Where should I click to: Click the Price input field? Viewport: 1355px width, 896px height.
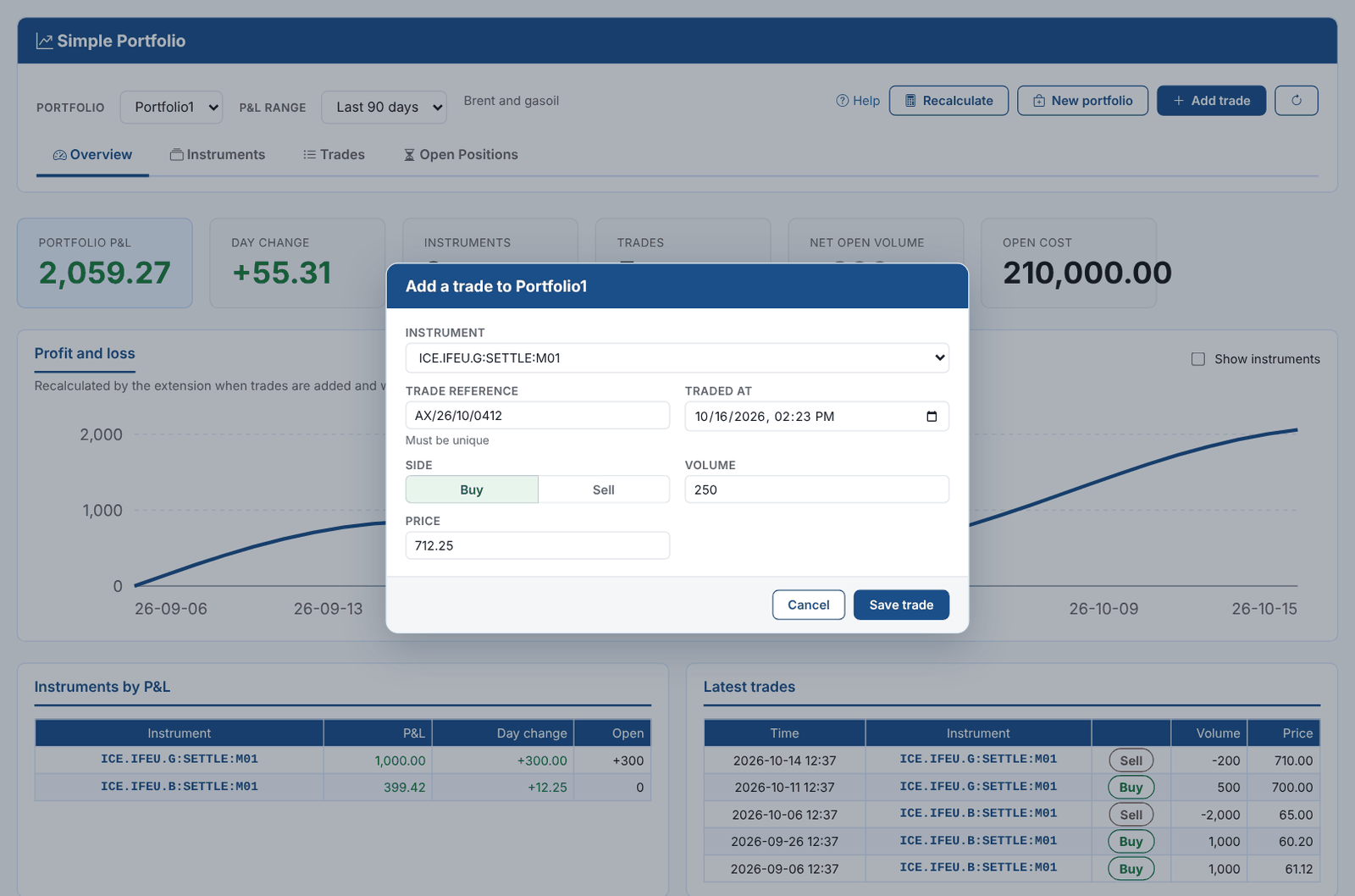pos(538,545)
